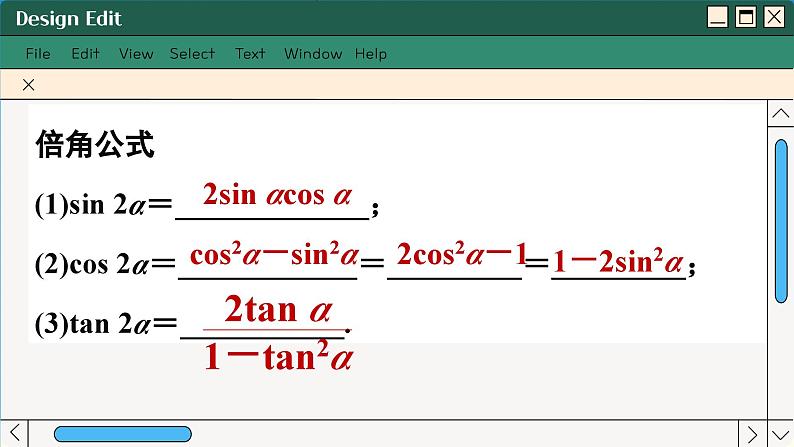Close the document with the X below File
The height and width of the screenshot is (447, 794).
coord(28,85)
